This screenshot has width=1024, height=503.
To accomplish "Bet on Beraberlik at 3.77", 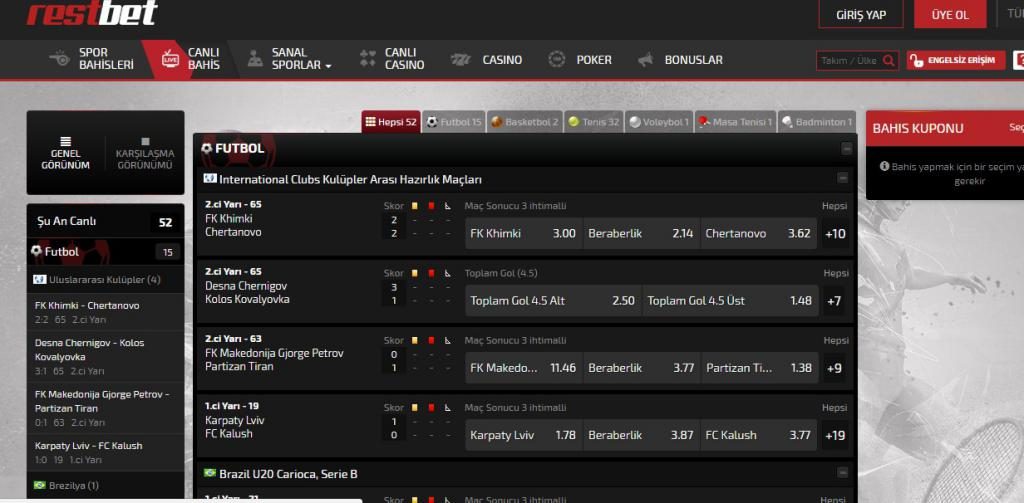I will point(641,368).
